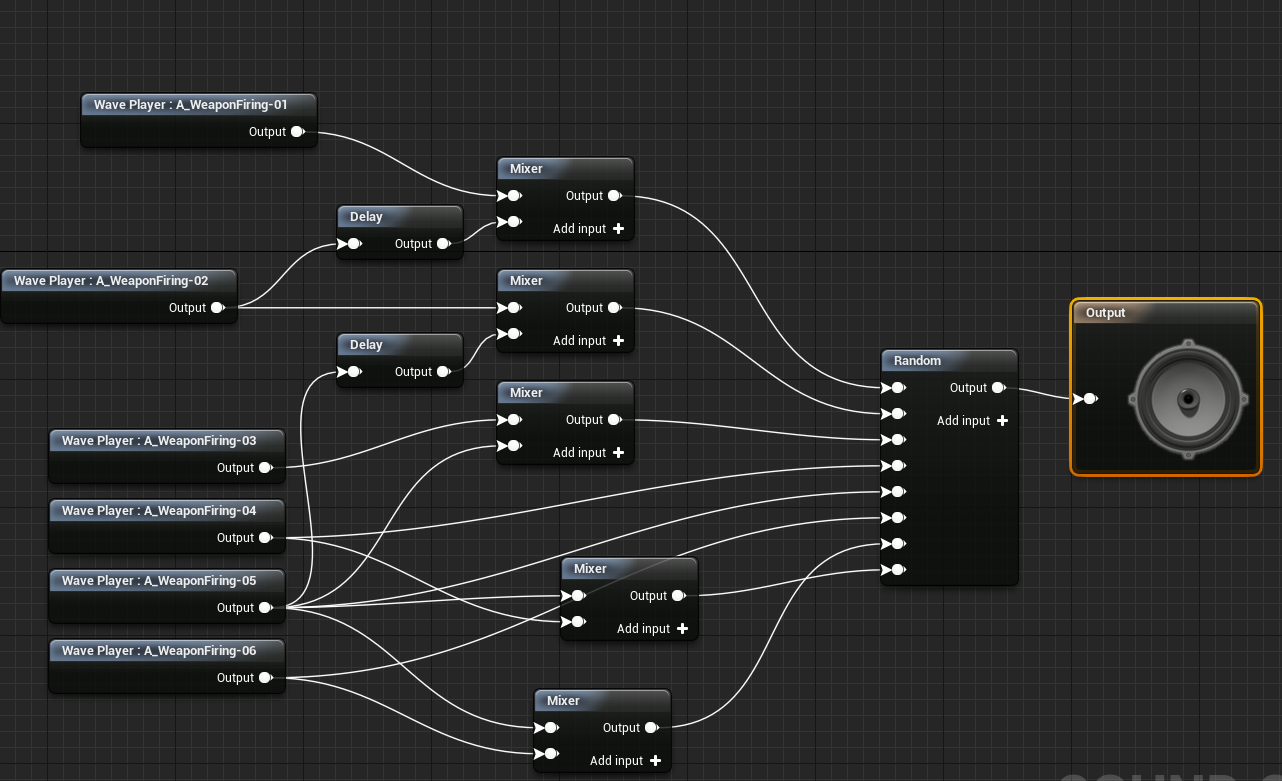This screenshot has height=781, width=1282.
Task: Click the output pin of Wave Player A_WeaponFiring-05
Action: click(x=265, y=608)
